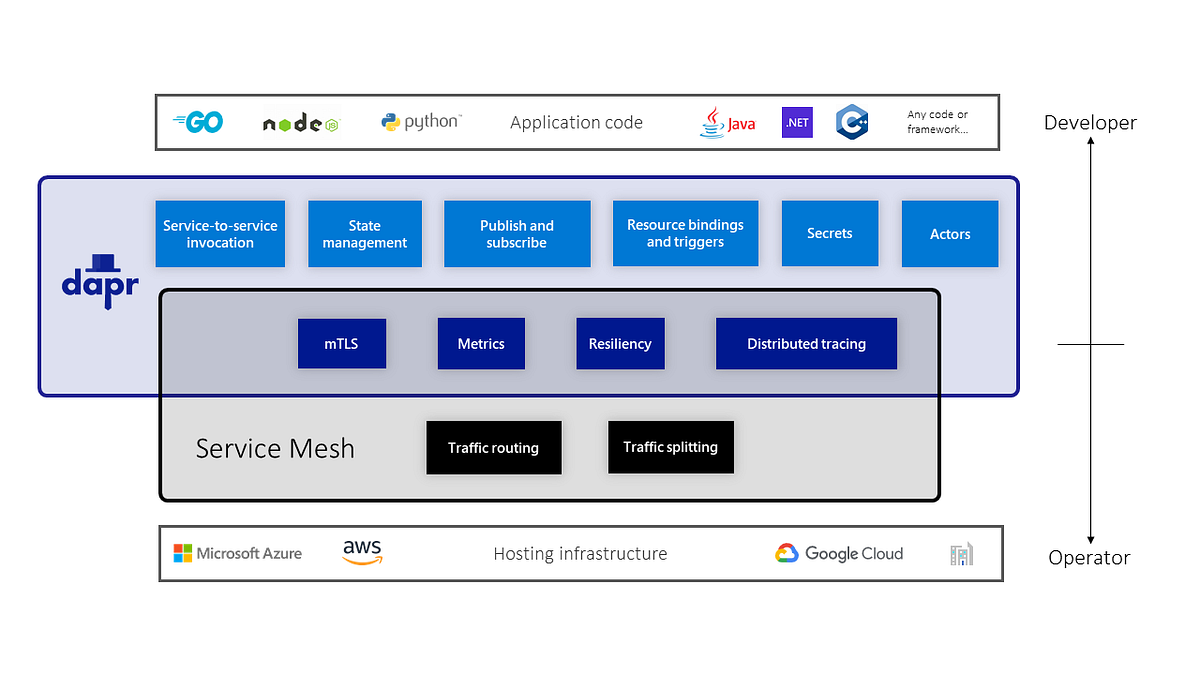This screenshot has height=675, width=1200.
Task: Open Resource bindings and triggers
Action: (x=685, y=233)
